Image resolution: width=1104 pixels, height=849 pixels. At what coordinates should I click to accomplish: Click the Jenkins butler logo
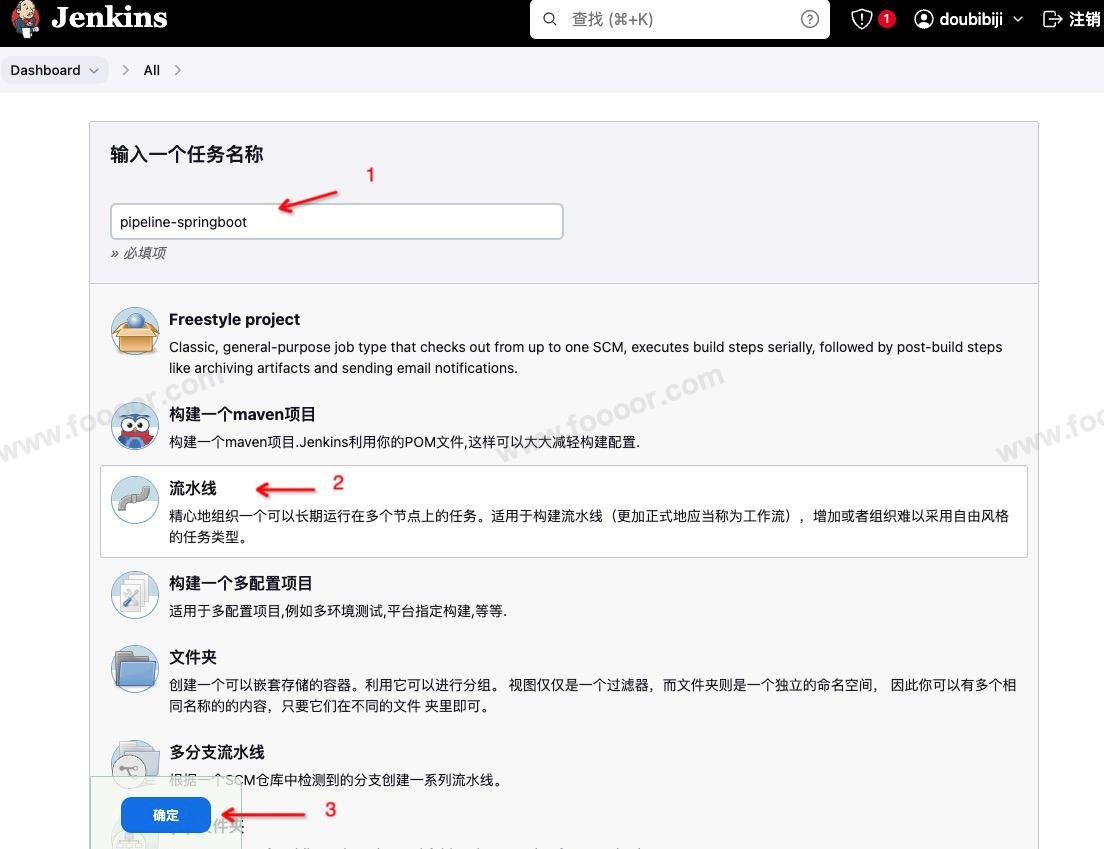pyautogui.click(x=26, y=19)
